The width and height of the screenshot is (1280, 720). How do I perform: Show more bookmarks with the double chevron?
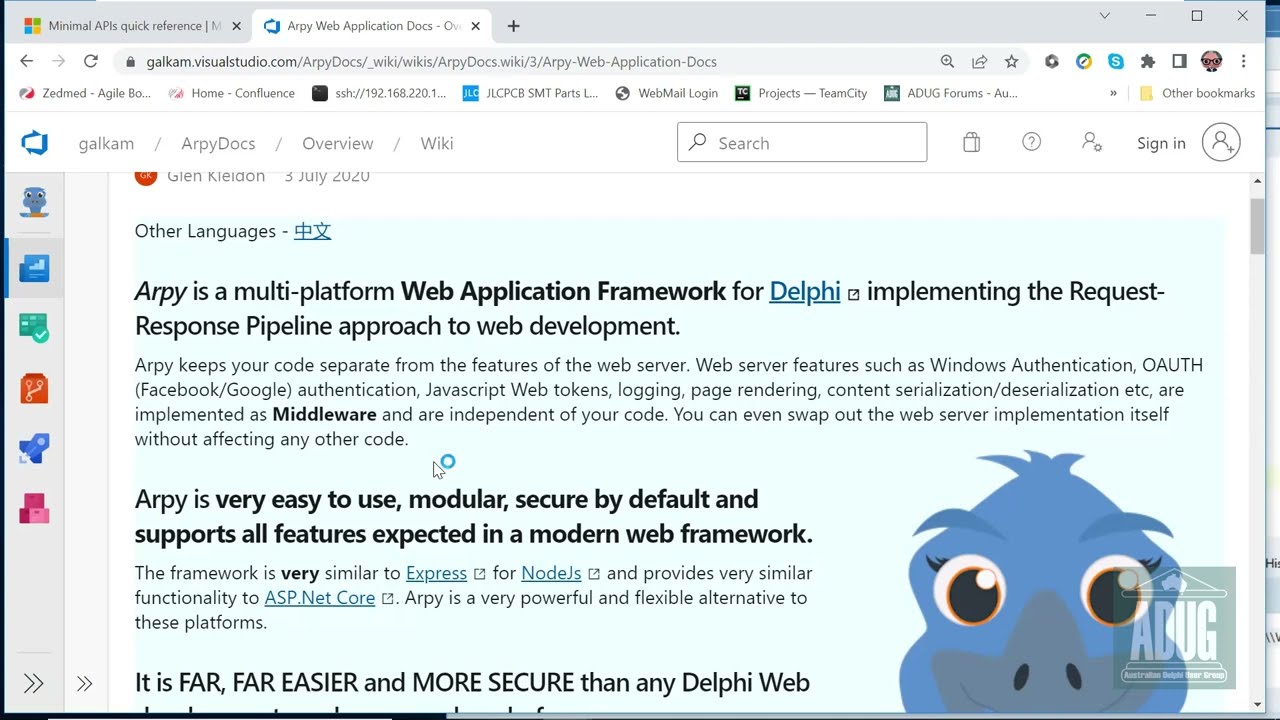pos(1113,93)
